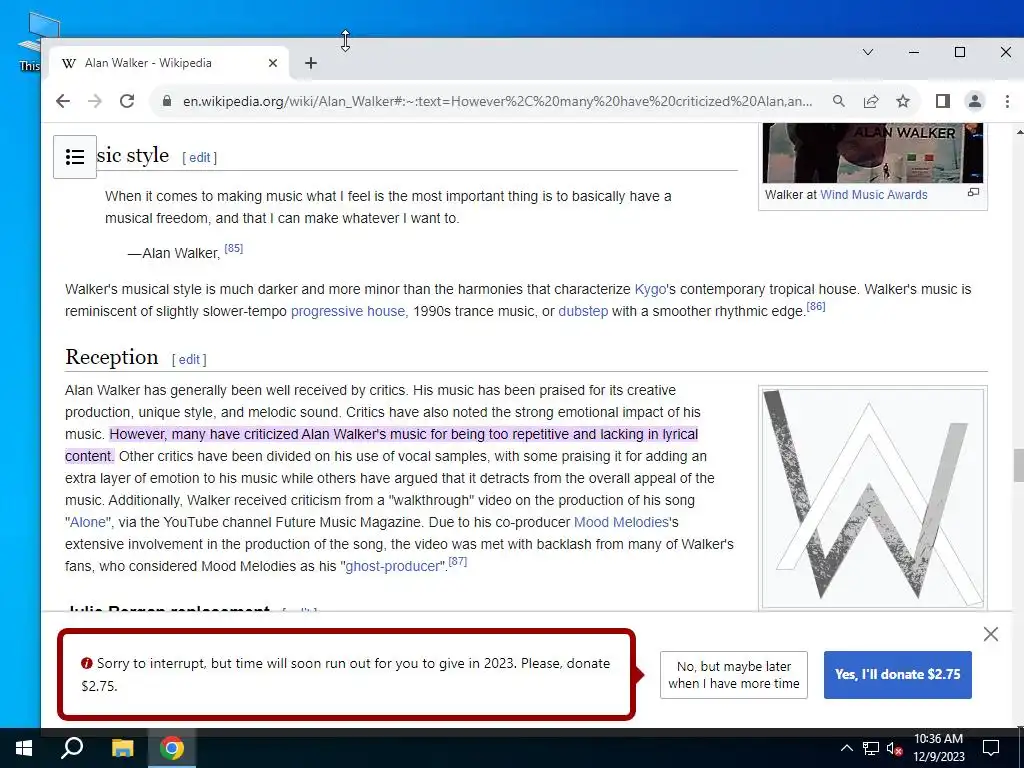Open a new browser tab

pyautogui.click(x=311, y=63)
